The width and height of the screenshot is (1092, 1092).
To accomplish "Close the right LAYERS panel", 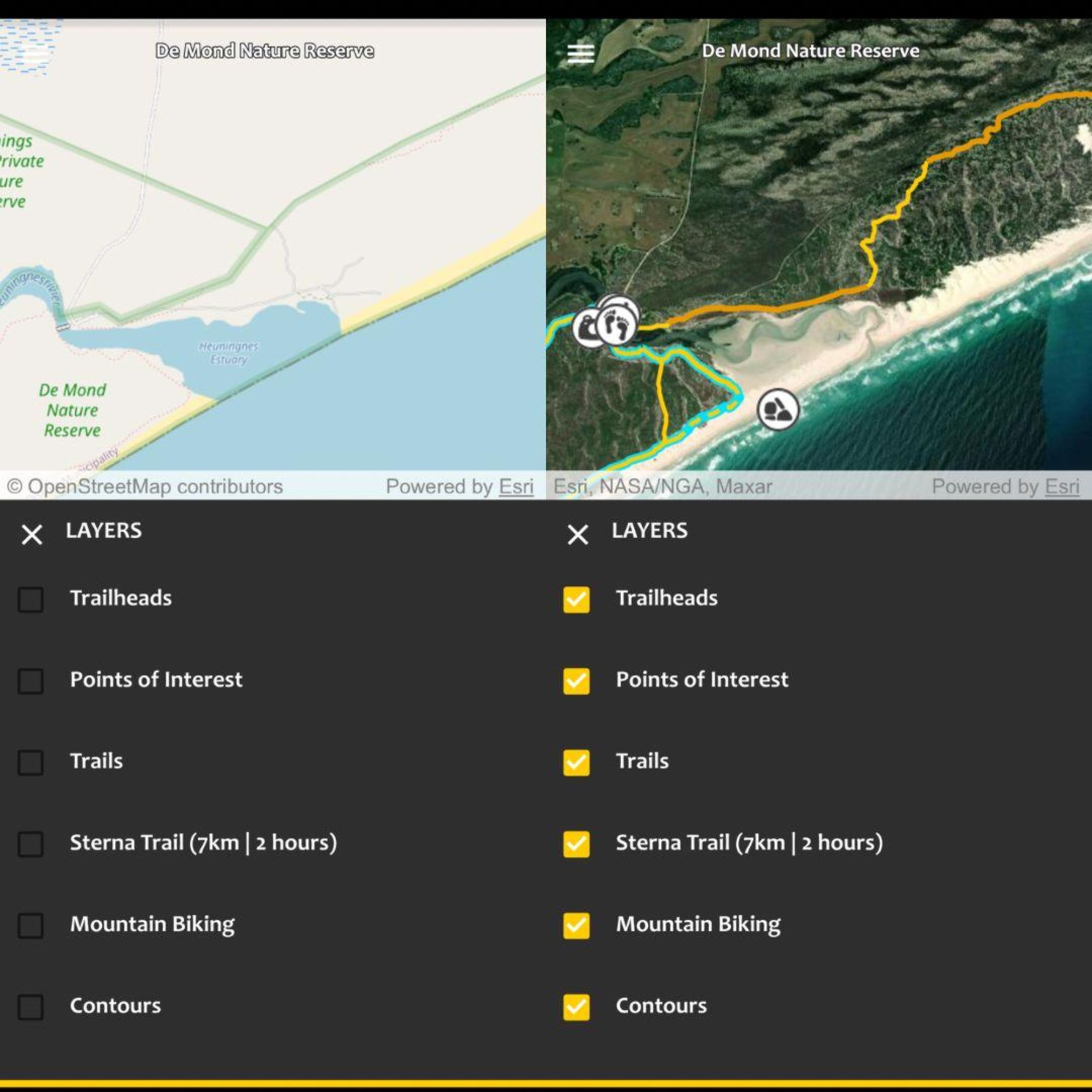I will (x=578, y=534).
